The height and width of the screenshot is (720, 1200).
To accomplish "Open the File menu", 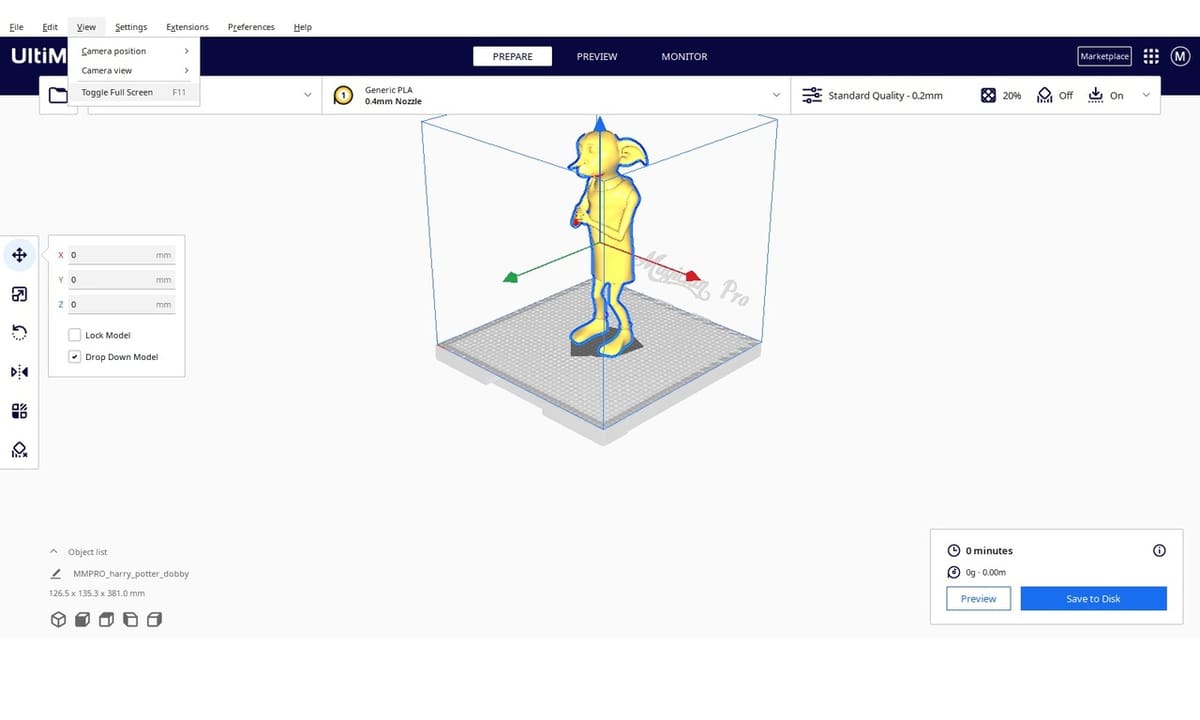I will point(16,27).
